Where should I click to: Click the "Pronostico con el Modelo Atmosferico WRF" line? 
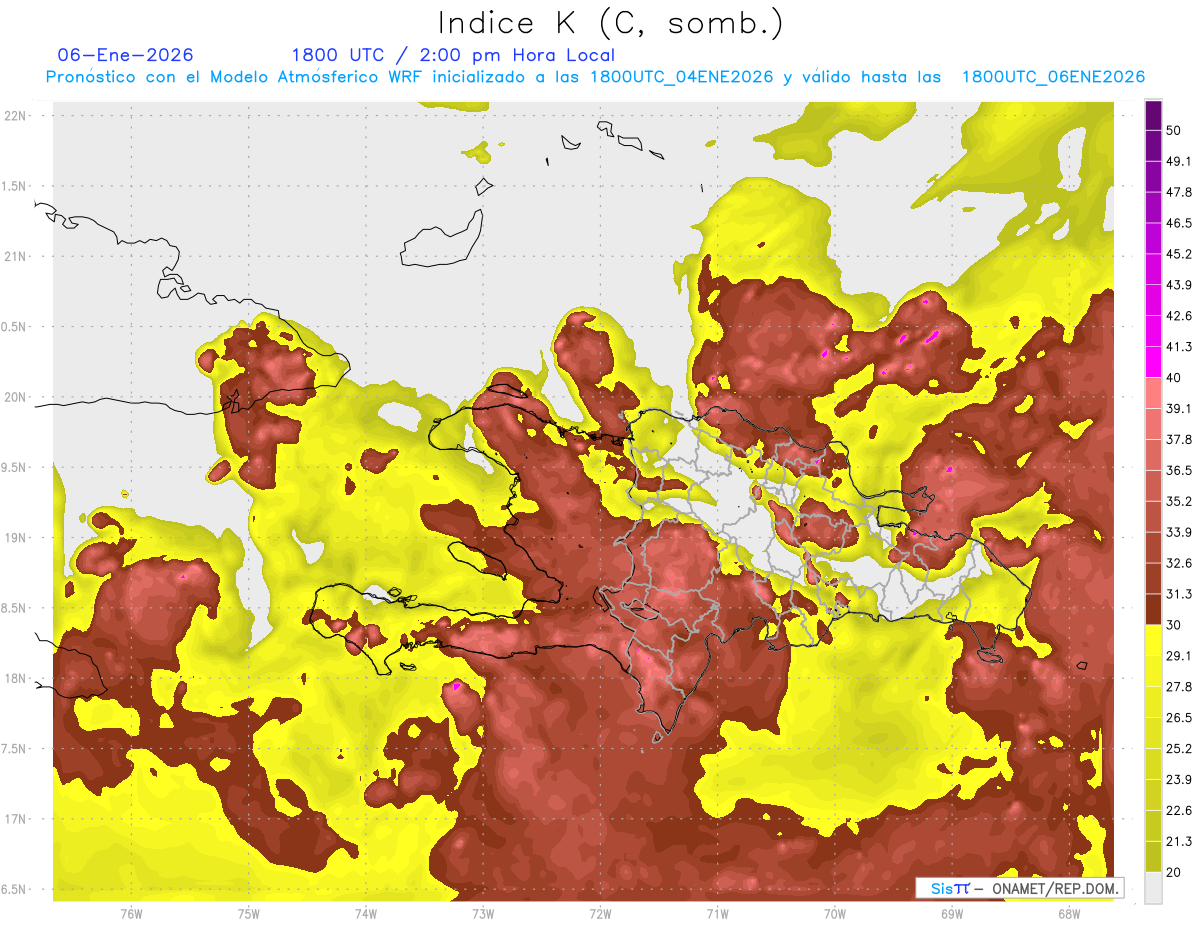point(595,77)
